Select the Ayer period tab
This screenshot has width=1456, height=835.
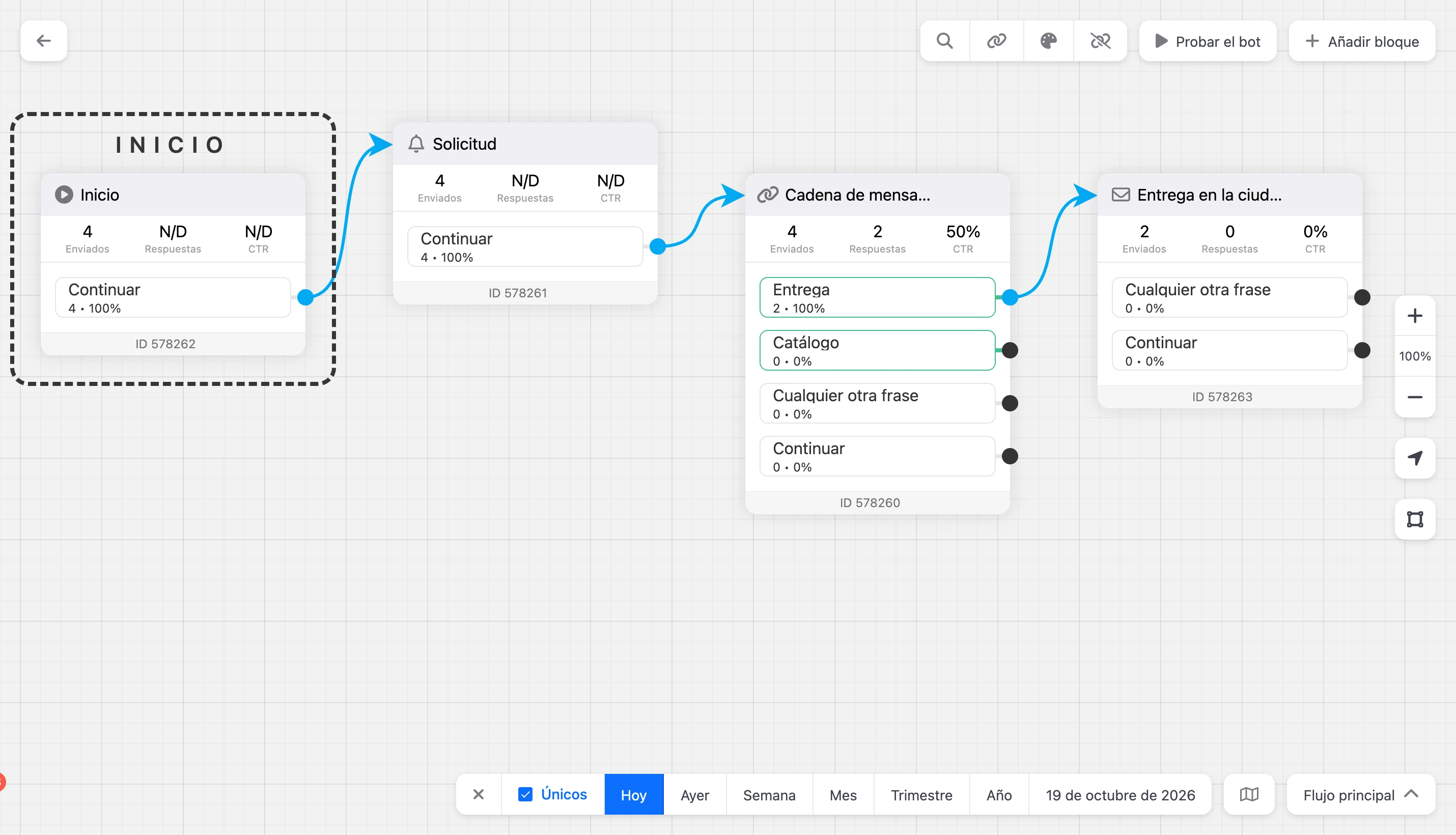[x=694, y=795]
